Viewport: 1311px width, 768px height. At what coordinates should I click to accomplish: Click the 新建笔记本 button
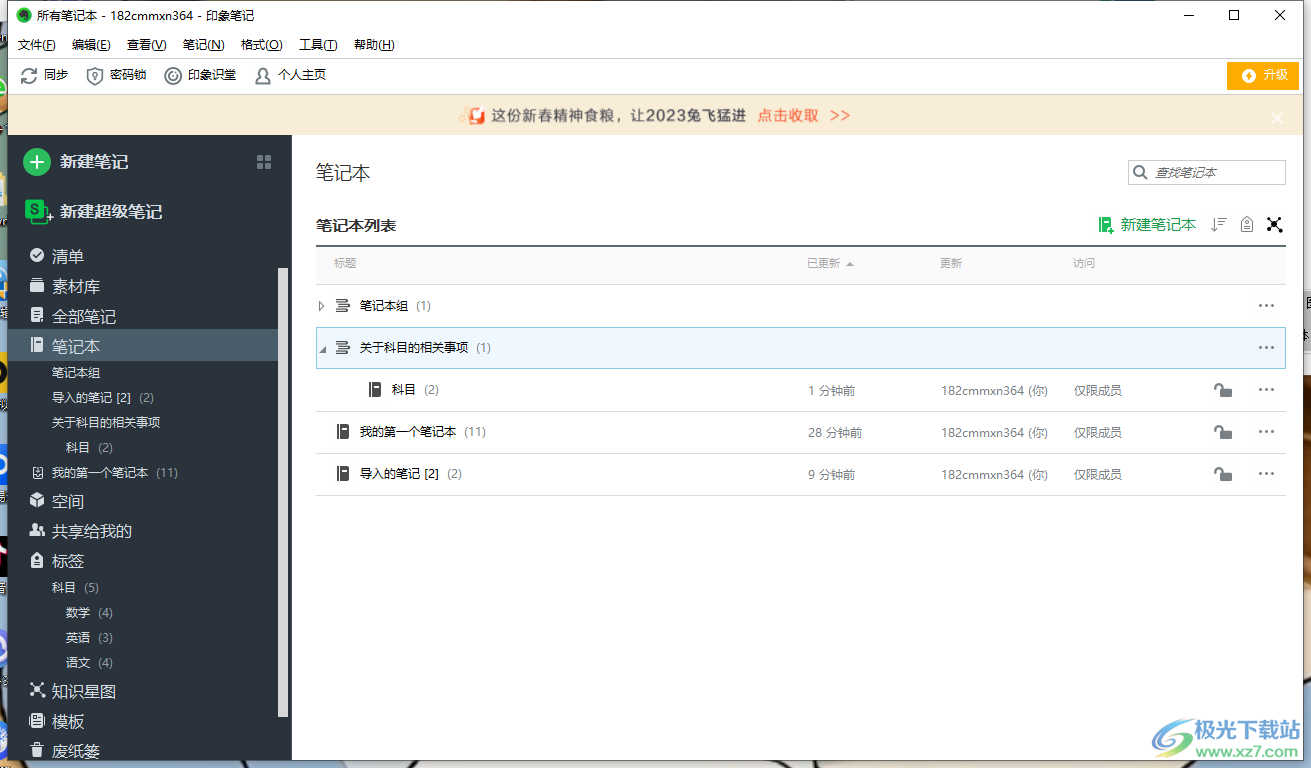(x=1147, y=225)
